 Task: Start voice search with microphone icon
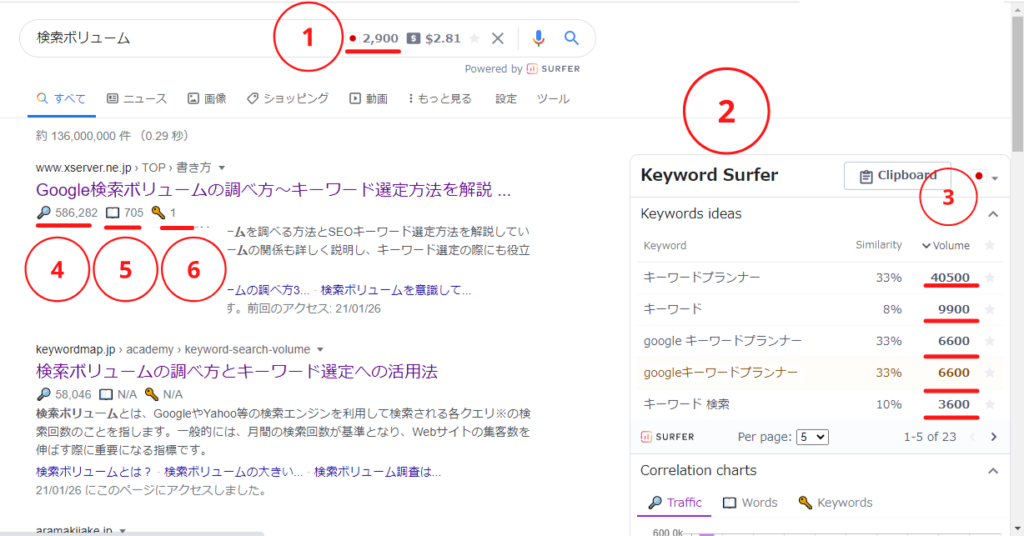[x=538, y=38]
